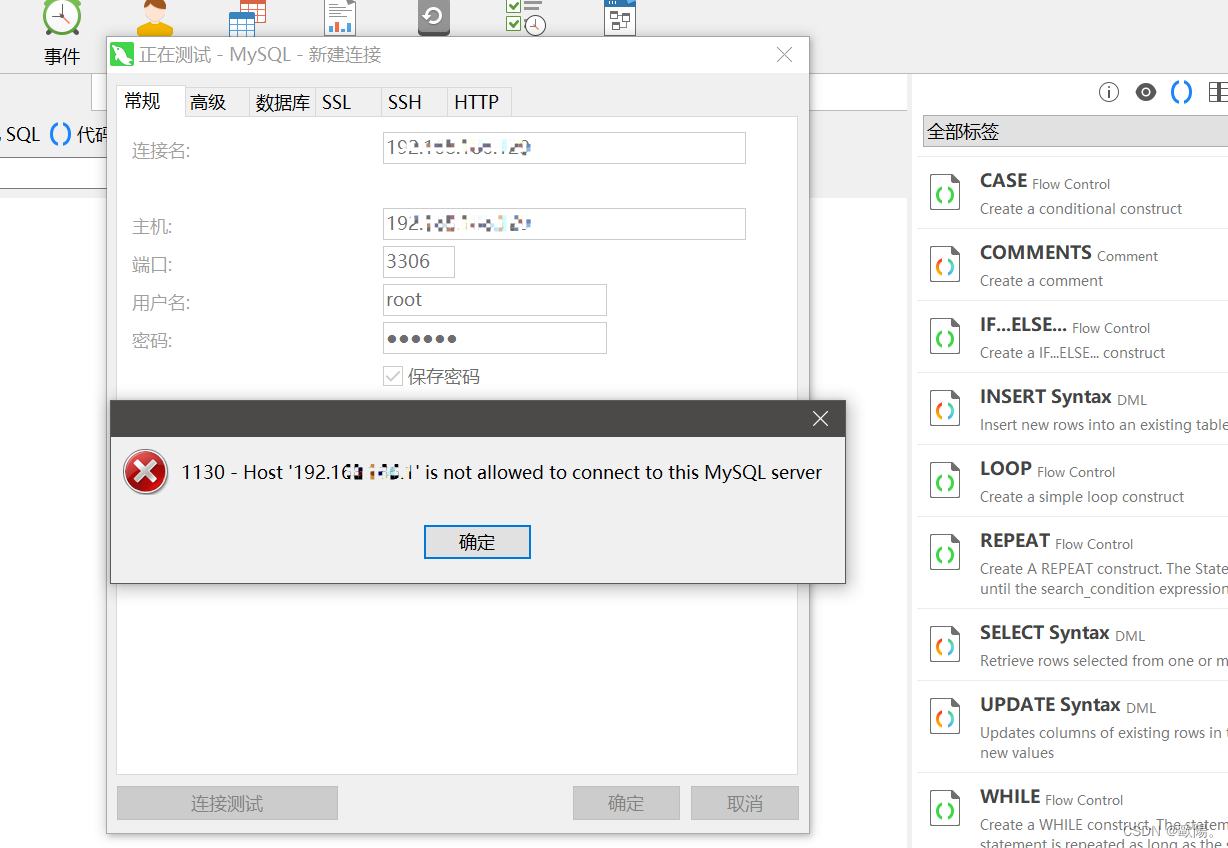Click the info icon in right panel
Image resolution: width=1228 pixels, height=848 pixels.
point(1109,92)
